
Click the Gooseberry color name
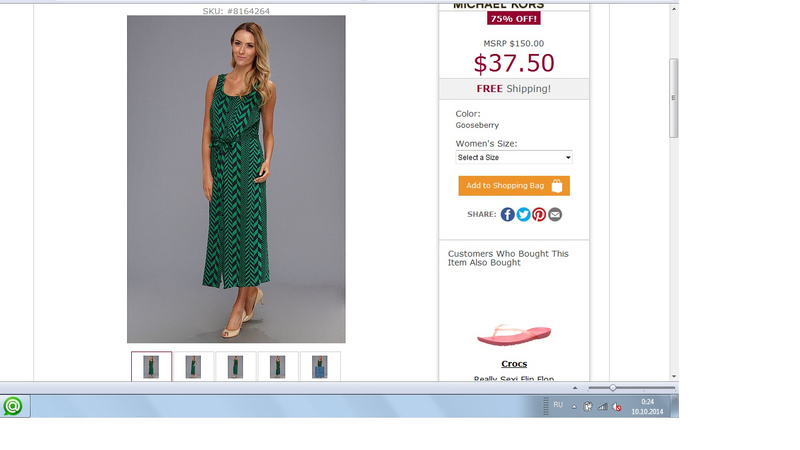[477, 125]
